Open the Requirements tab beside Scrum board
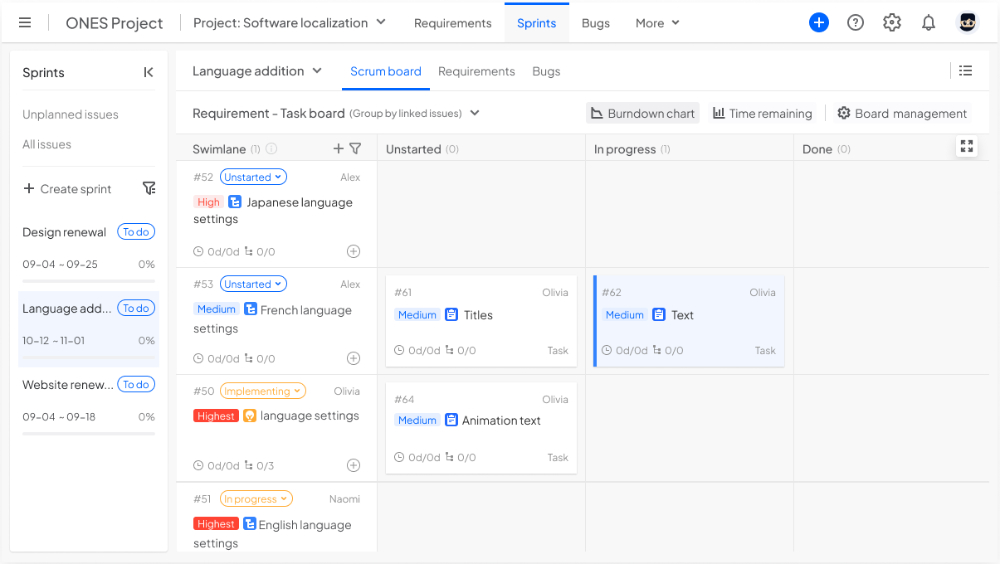 [x=476, y=71]
